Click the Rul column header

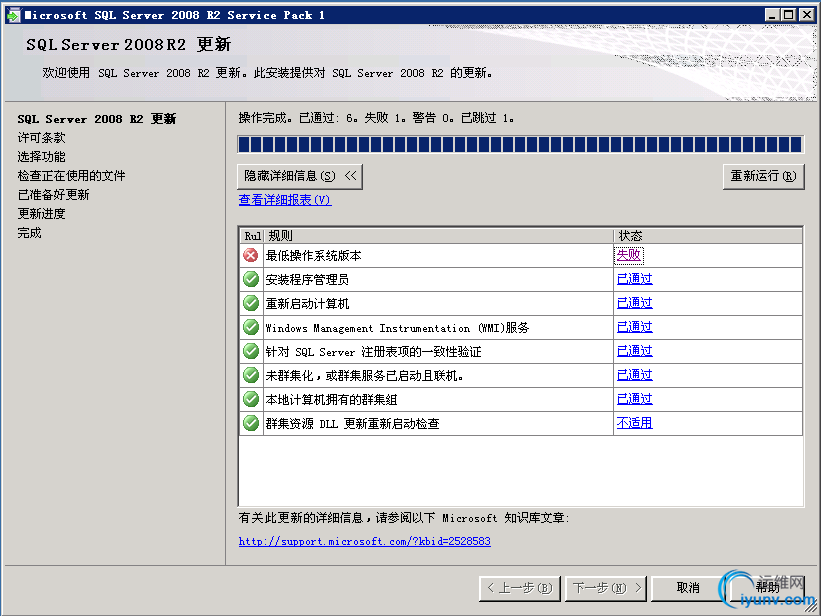pyautogui.click(x=252, y=236)
